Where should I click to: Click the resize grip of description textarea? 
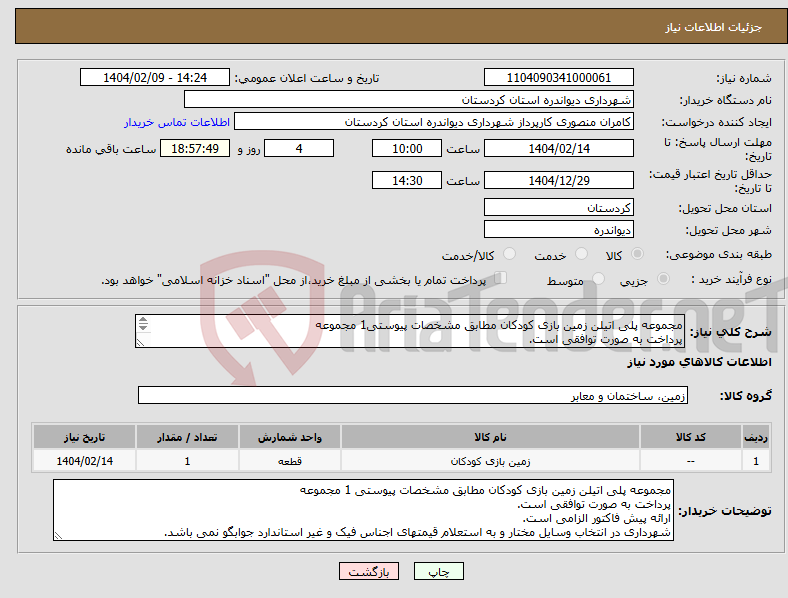(x=140, y=343)
